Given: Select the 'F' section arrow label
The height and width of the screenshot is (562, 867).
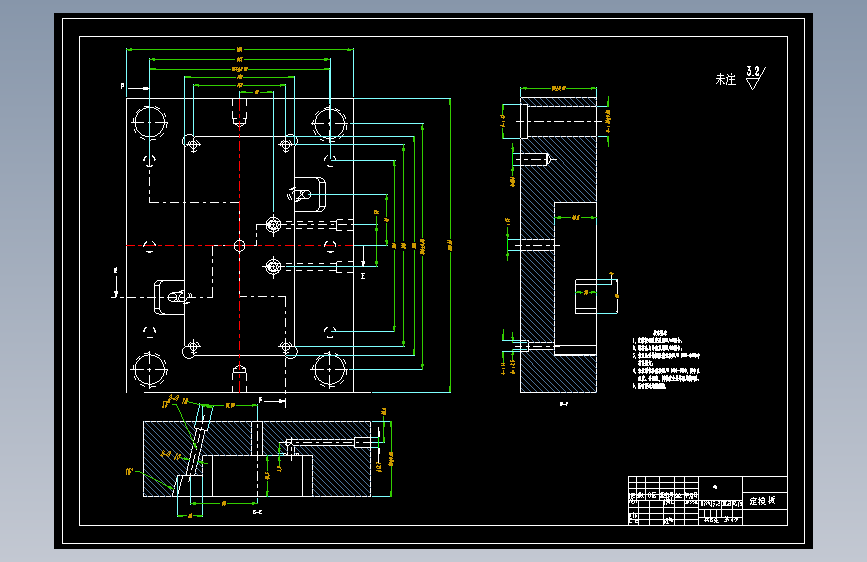Looking at the screenshot, I should pyautogui.click(x=260, y=400).
